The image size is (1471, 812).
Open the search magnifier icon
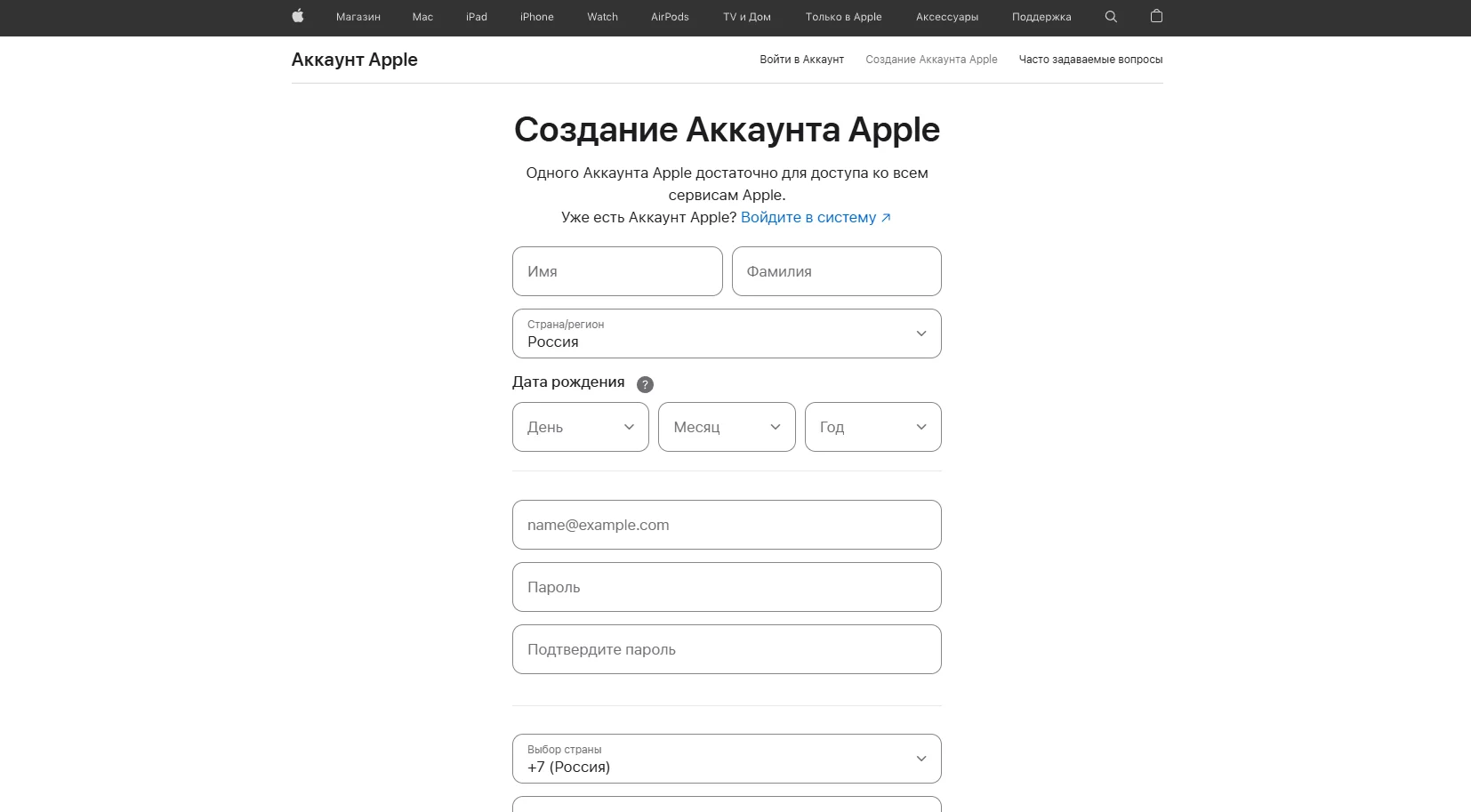[x=1111, y=16]
